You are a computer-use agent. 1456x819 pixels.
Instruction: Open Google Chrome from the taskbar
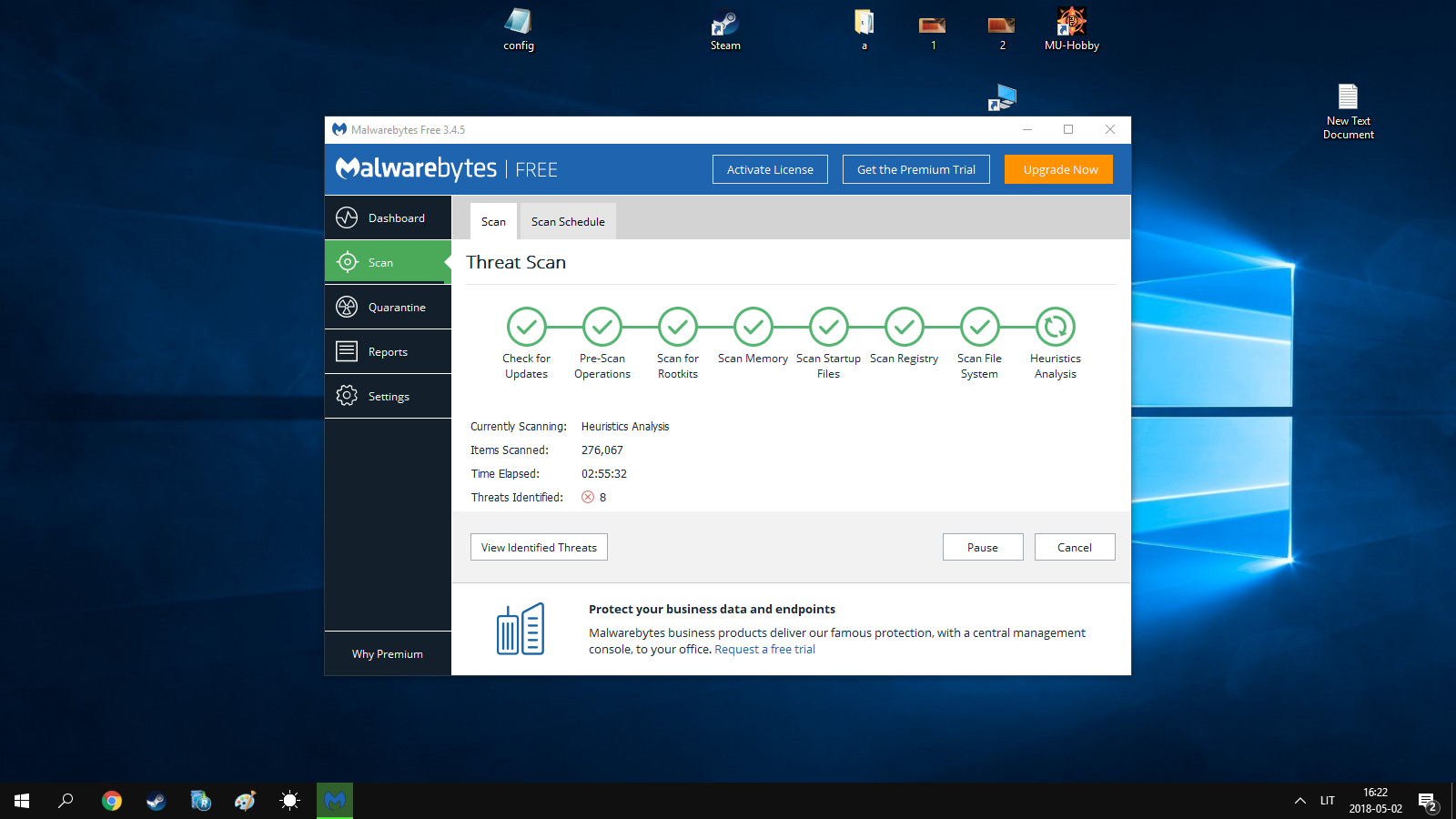click(x=112, y=801)
